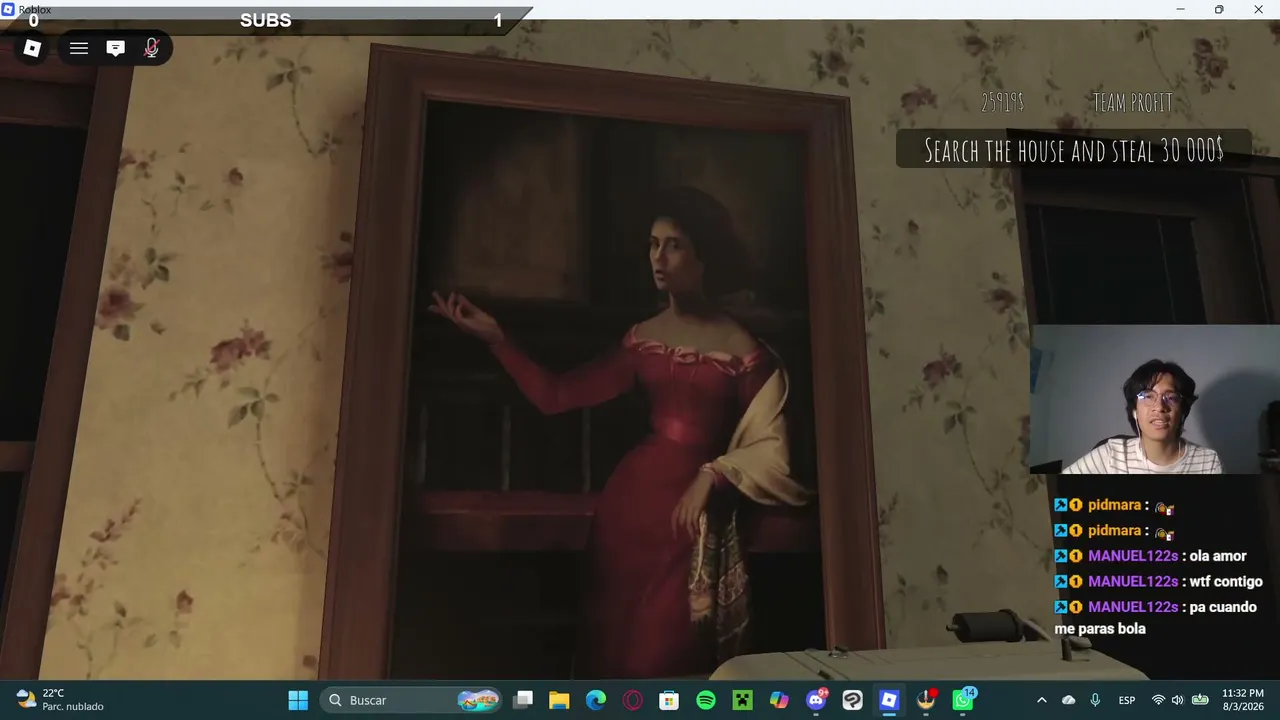Restore down the Roblox window
Screen dimensions: 1280x720
pyautogui.click(x=1219, y=9)
